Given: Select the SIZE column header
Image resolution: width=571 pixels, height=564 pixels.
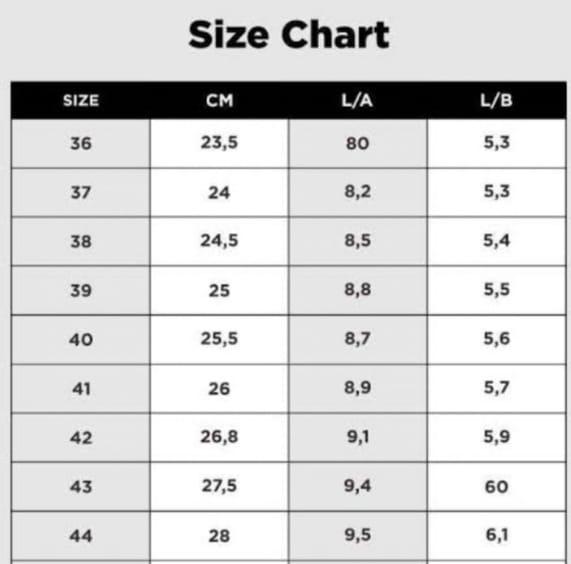Looking at the screenshot, I should (x=81, y=100).
